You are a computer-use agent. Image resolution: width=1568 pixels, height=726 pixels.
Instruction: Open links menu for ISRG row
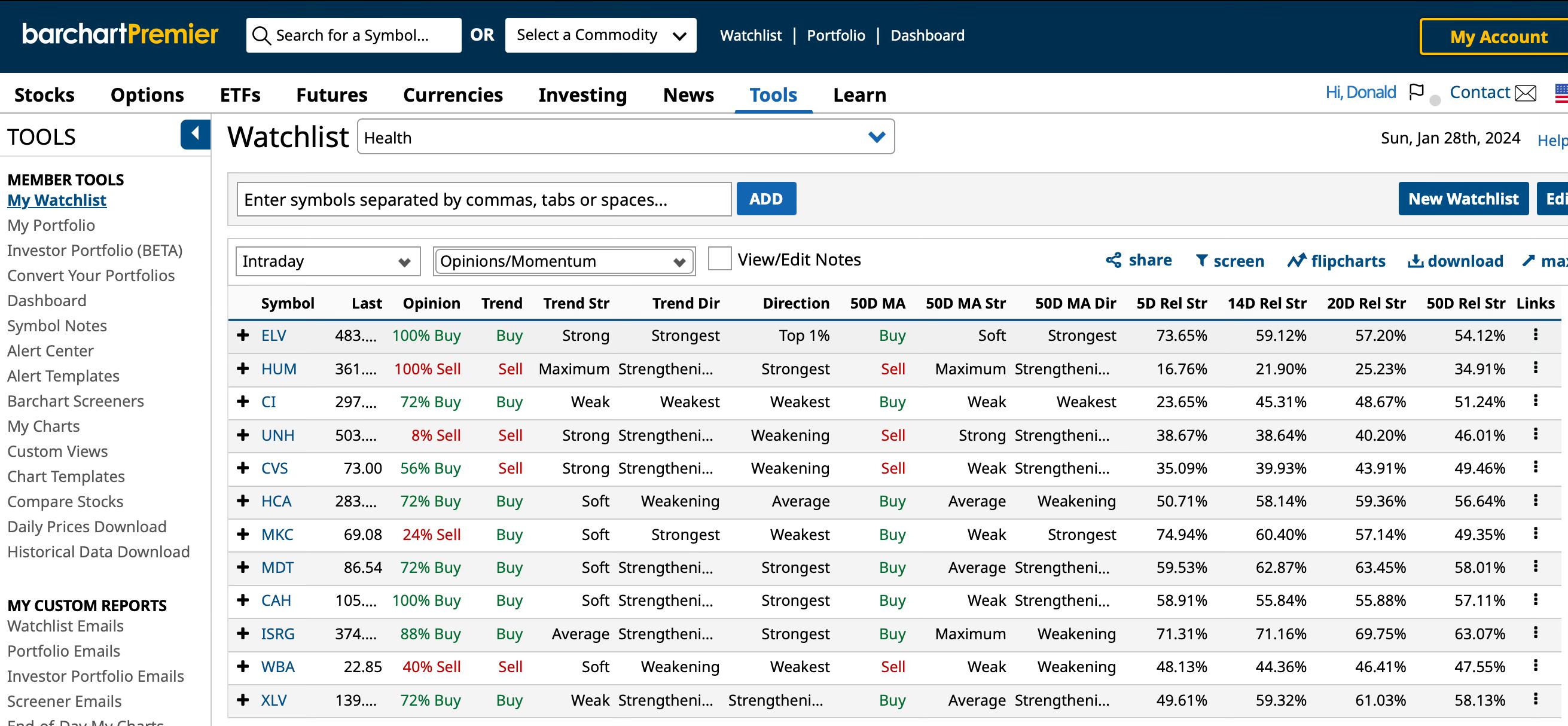pos(1535,633)
